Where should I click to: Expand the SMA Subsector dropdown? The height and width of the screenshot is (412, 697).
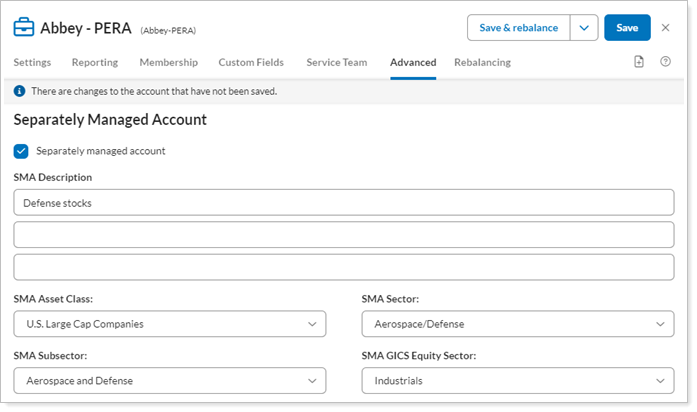point(170,381)
